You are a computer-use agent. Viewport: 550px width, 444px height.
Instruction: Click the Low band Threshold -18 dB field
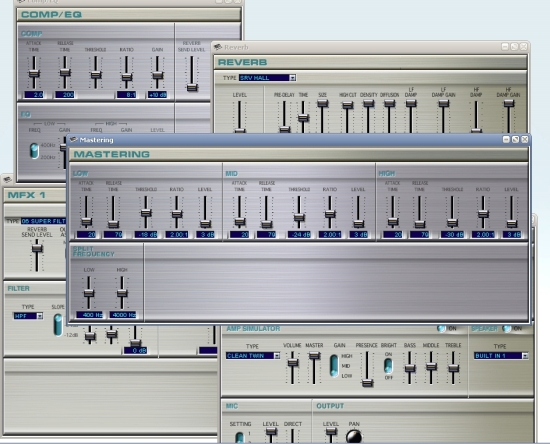click(146, 235)
